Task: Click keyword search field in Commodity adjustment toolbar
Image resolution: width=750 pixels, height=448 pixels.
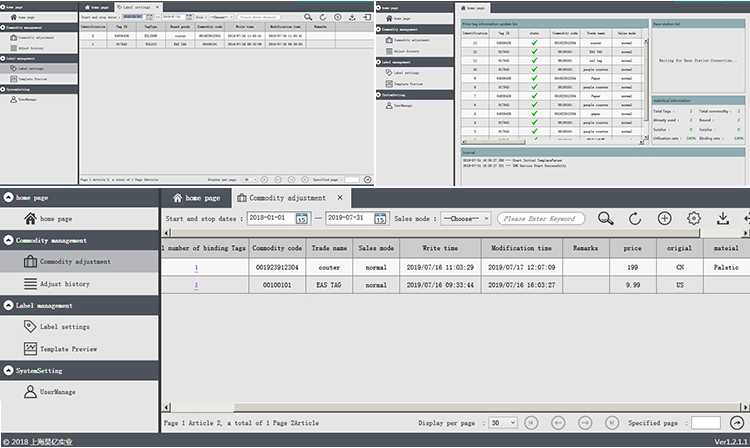Action: click(540, 218)
